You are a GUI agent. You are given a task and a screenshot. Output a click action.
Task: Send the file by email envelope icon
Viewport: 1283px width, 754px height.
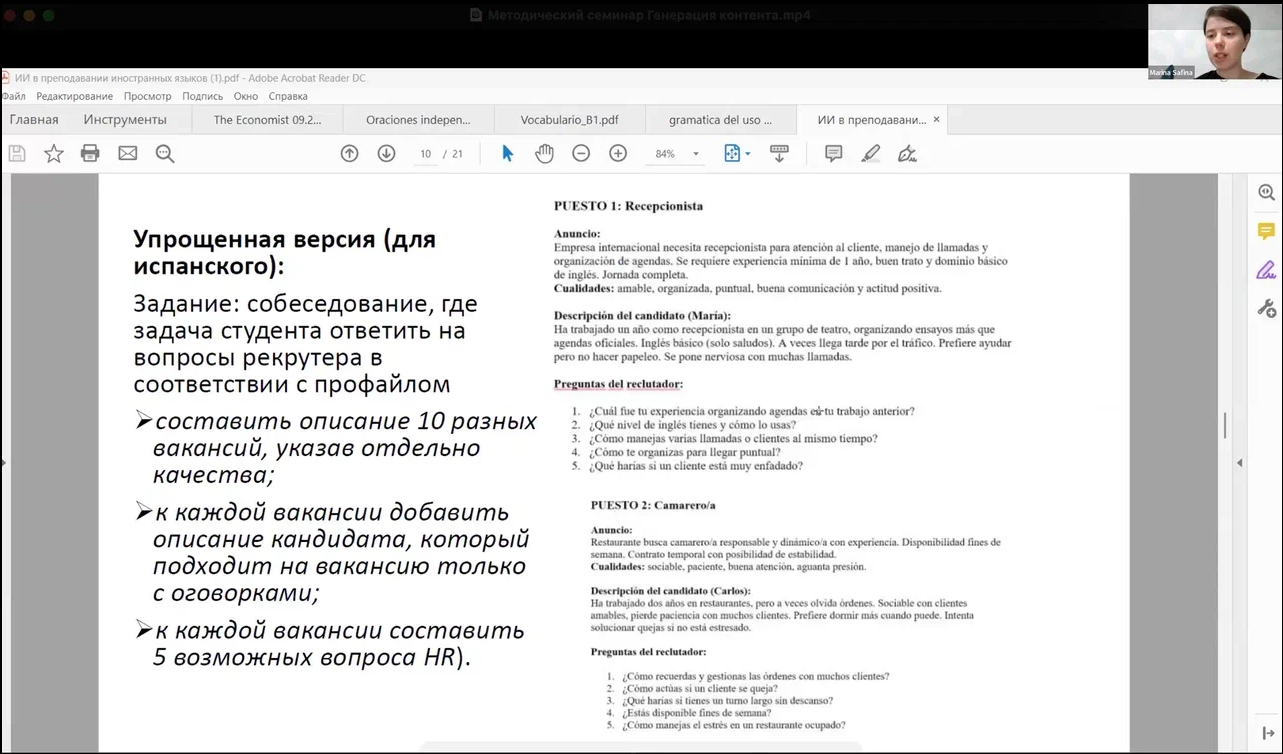click(x=127, y=153)
